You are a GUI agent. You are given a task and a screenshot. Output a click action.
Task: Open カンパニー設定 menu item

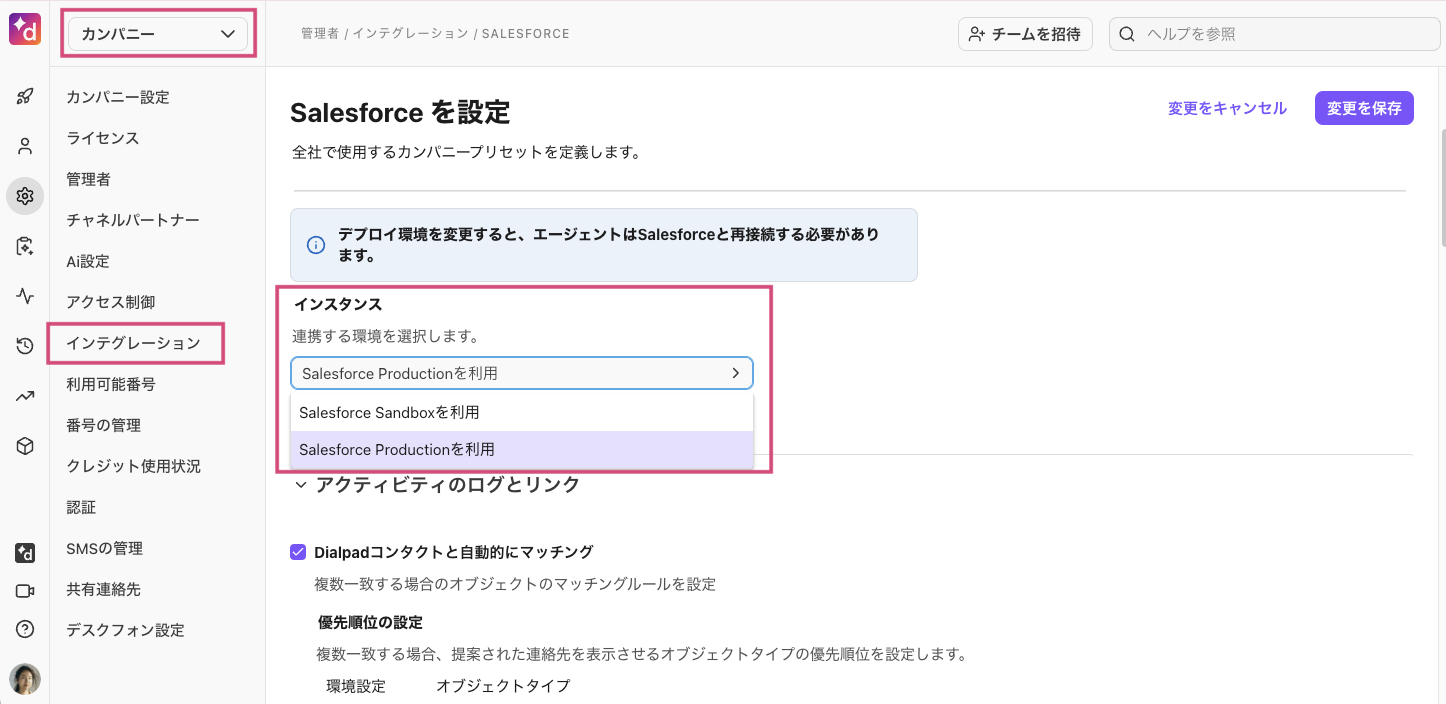point(118,97)
